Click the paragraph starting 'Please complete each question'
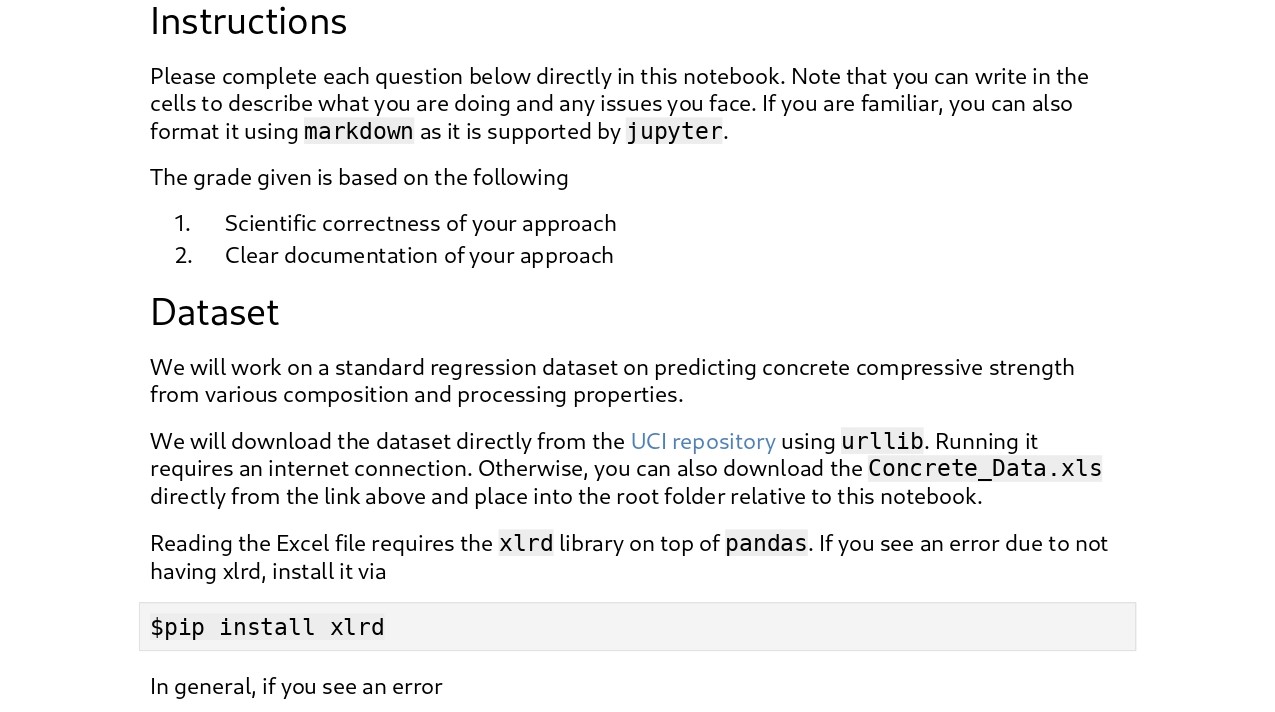 tap(618, 77)
